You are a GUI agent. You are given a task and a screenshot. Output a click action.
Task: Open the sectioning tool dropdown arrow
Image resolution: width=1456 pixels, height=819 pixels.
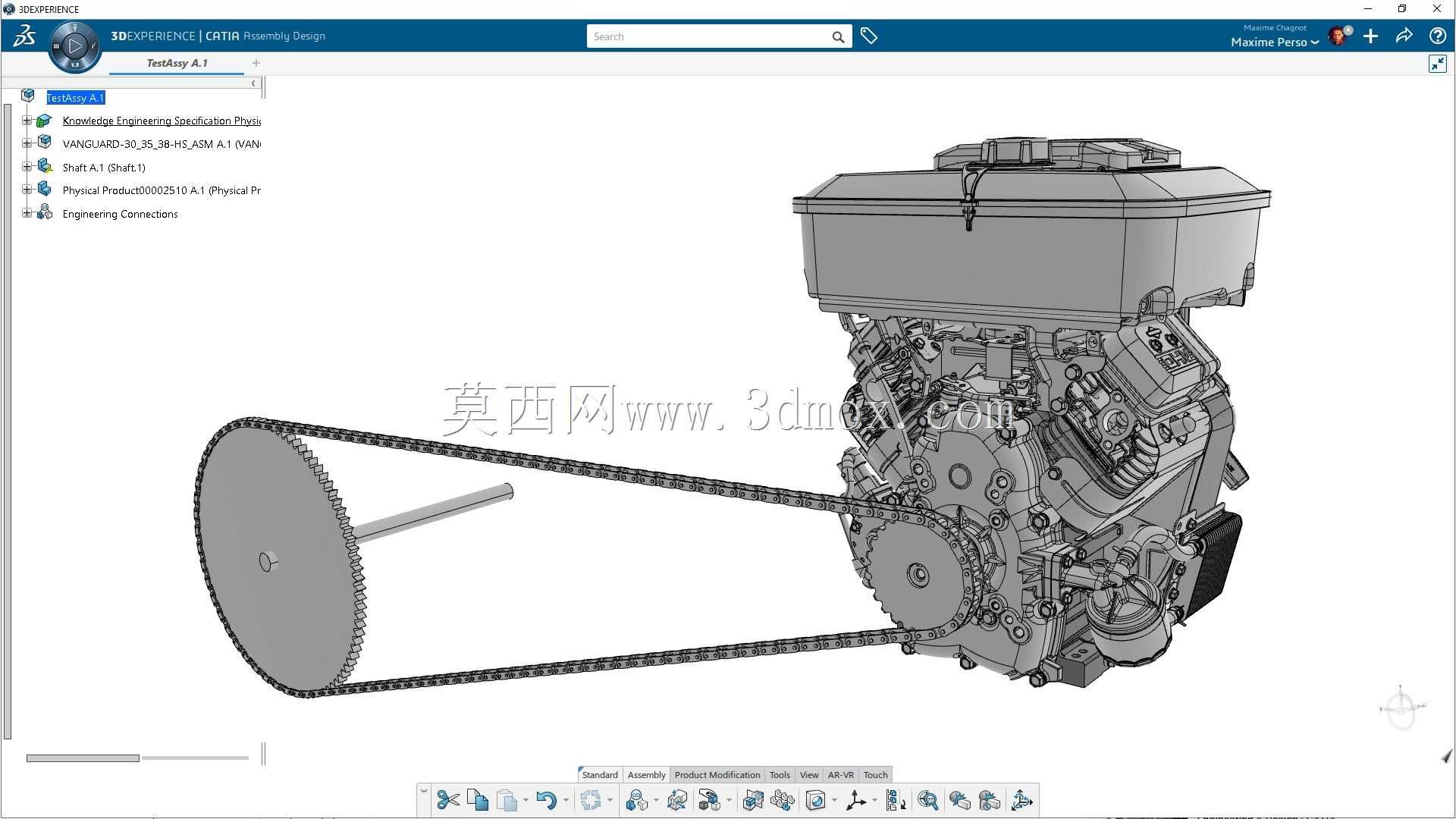point(834,800)
